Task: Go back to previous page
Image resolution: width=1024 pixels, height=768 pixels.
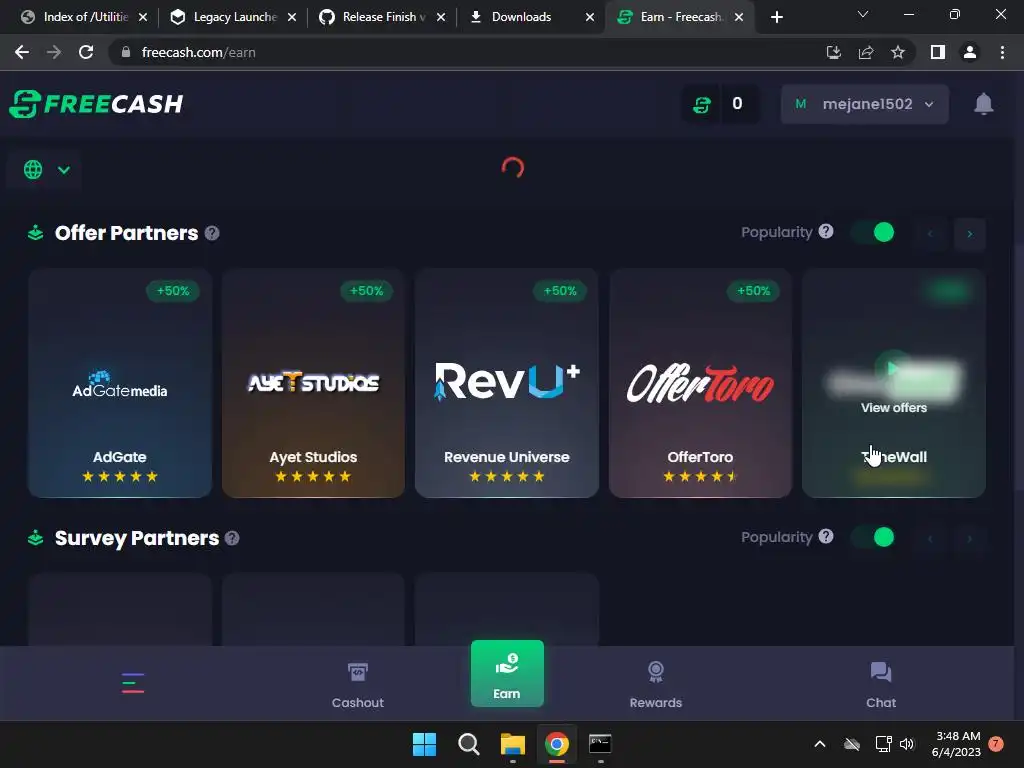Action: coord(22,52)
